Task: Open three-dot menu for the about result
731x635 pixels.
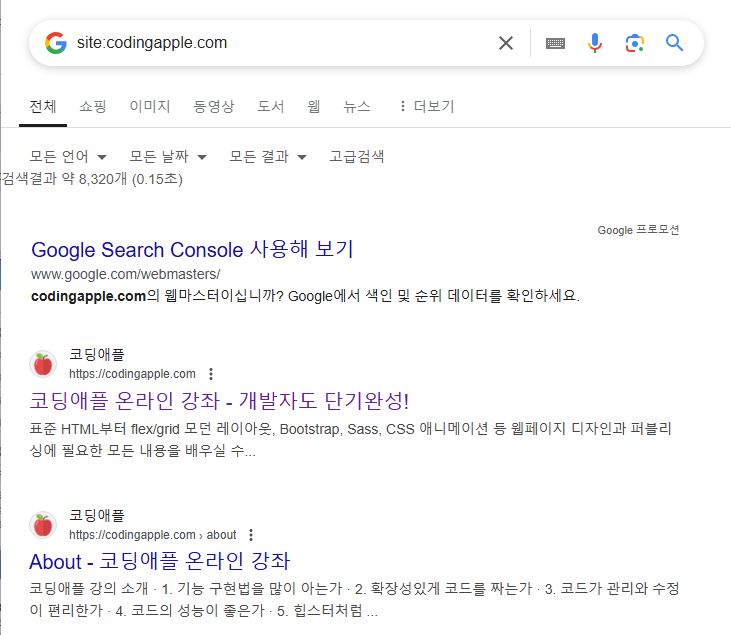Action: coord(251,535)
